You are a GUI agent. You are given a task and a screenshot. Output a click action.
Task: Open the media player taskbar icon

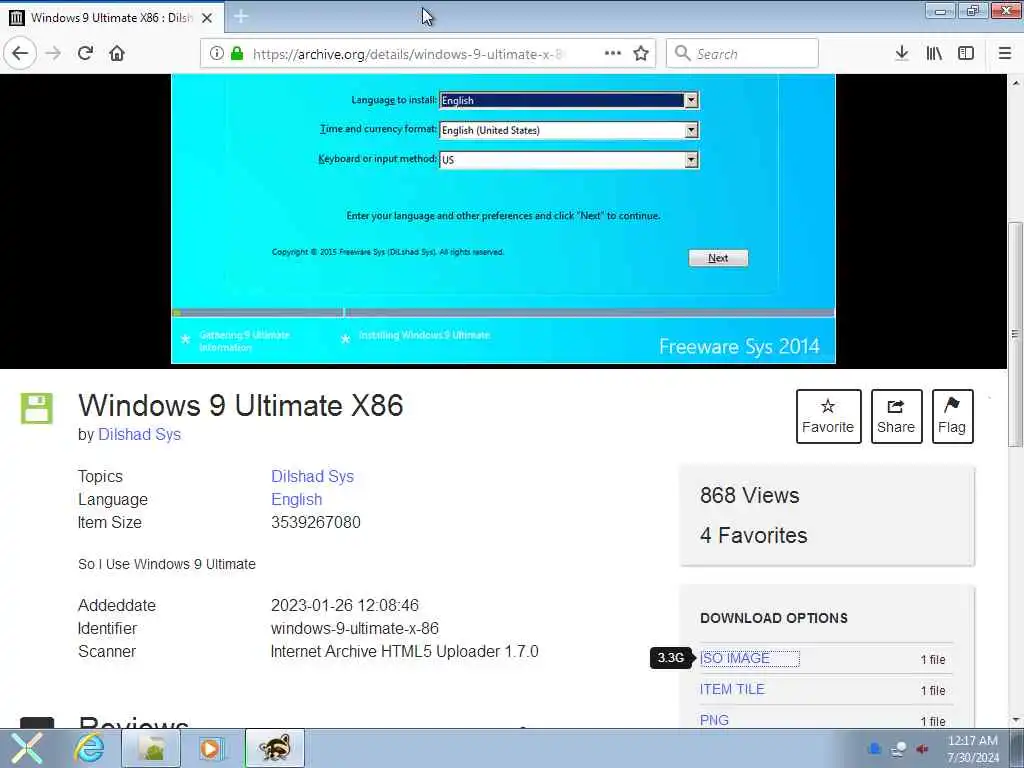(x=211, y=748)
